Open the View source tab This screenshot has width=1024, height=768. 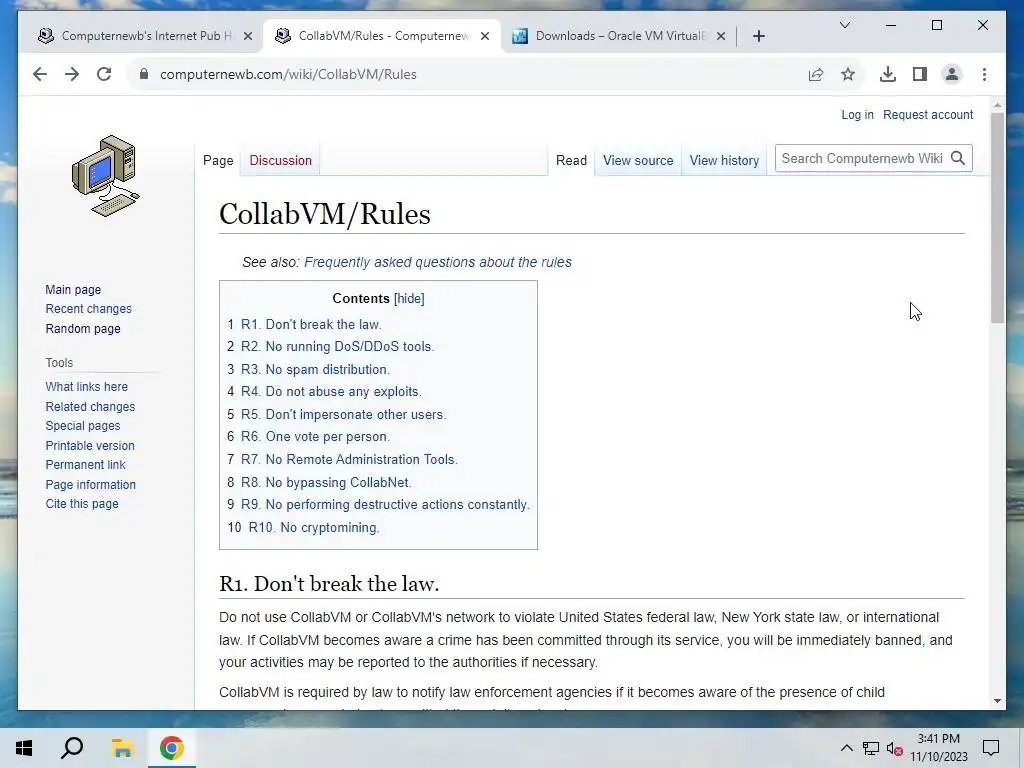tap(638, 161)
